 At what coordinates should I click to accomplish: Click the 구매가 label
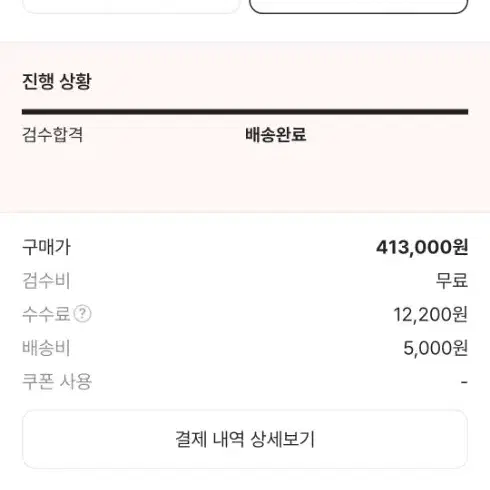click(x=46, y=247)
